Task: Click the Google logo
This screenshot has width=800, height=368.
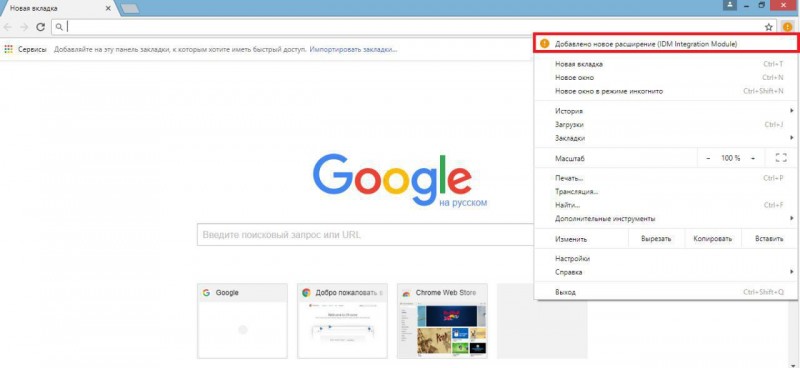Action: tap(392, 180)
